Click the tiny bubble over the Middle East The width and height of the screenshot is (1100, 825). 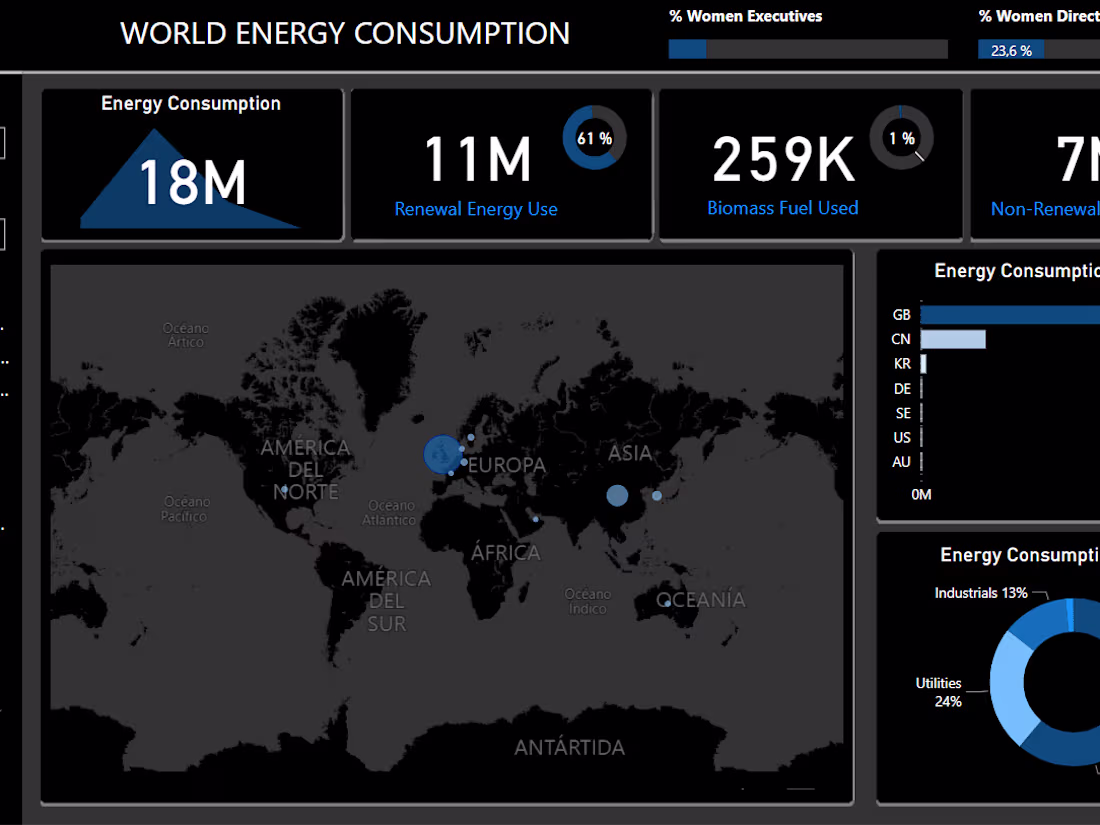point(535,518)
